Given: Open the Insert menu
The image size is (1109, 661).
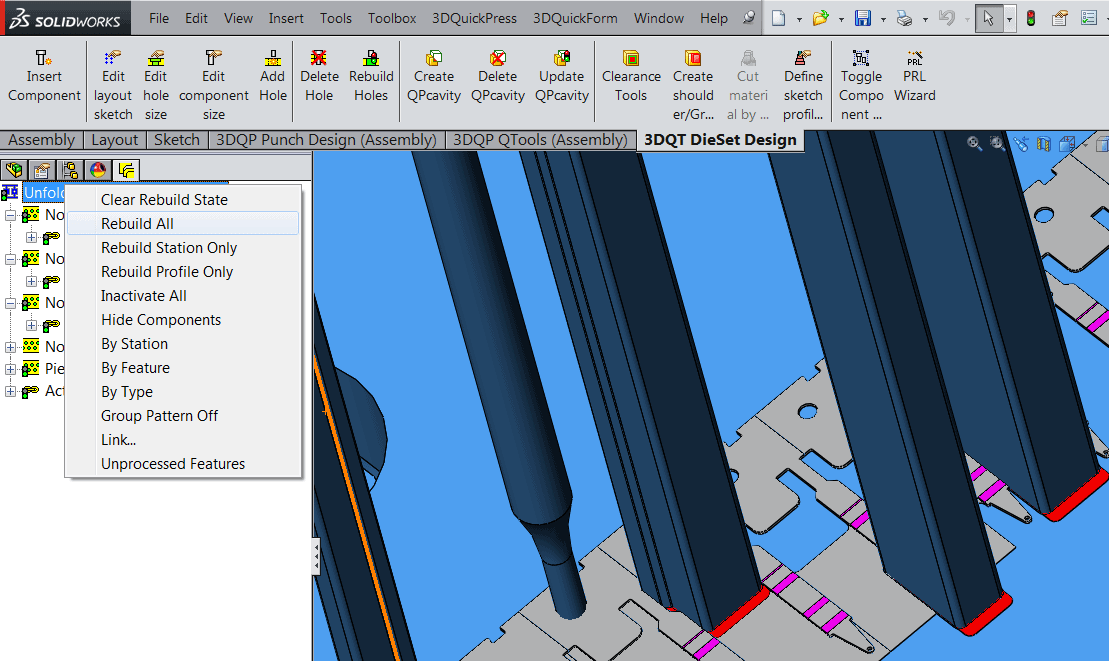Looking at the screenshot, I should [x=286, y=18].
